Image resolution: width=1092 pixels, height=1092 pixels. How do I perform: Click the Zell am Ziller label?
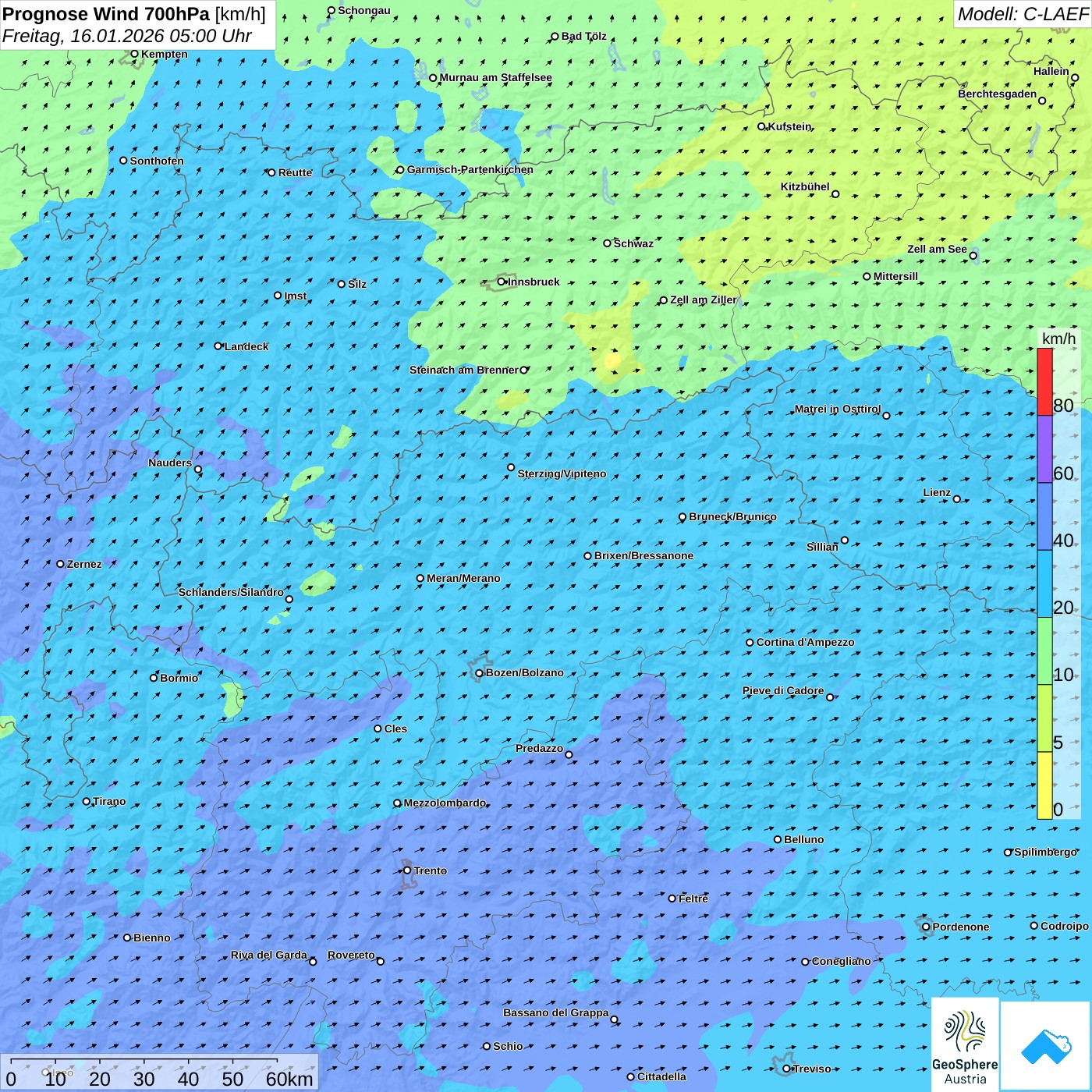(704, 300)
